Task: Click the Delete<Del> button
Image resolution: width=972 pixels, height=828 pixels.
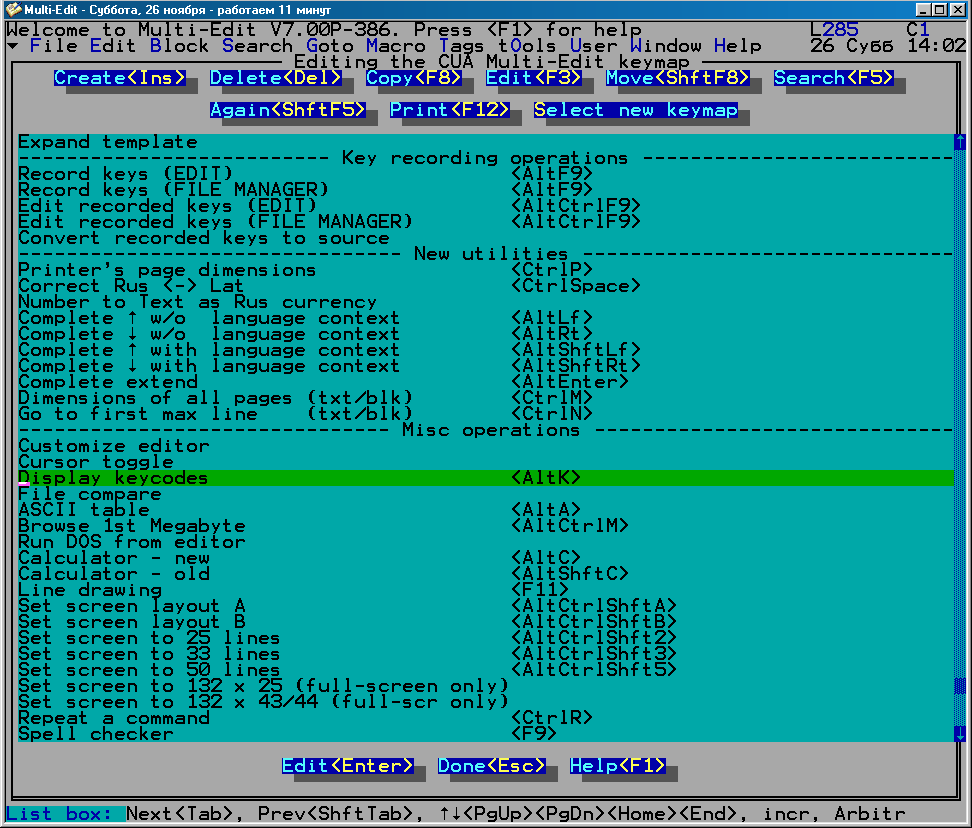Action: (x=276, y=78)
